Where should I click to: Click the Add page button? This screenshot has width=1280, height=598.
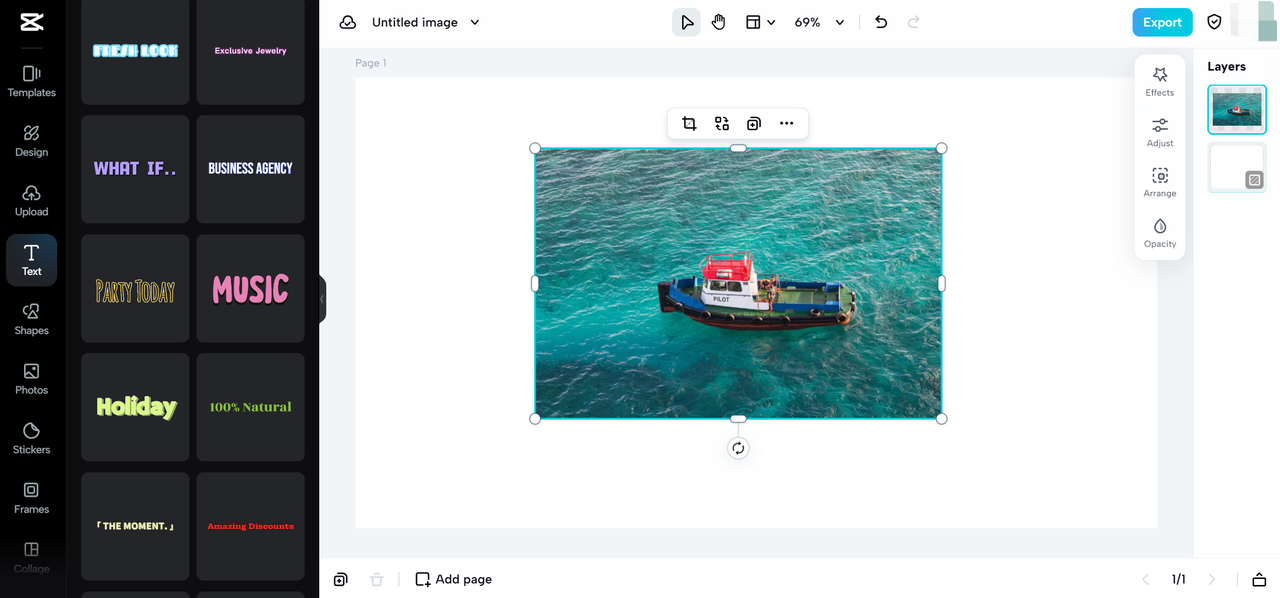click(454, 579)
